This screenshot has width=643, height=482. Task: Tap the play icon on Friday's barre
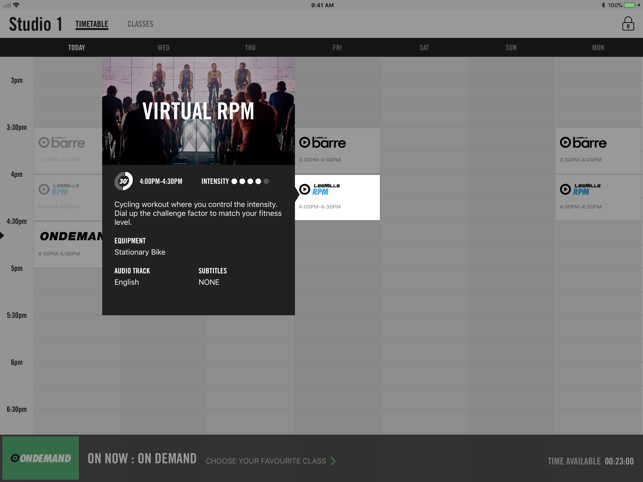coord(305,142)
